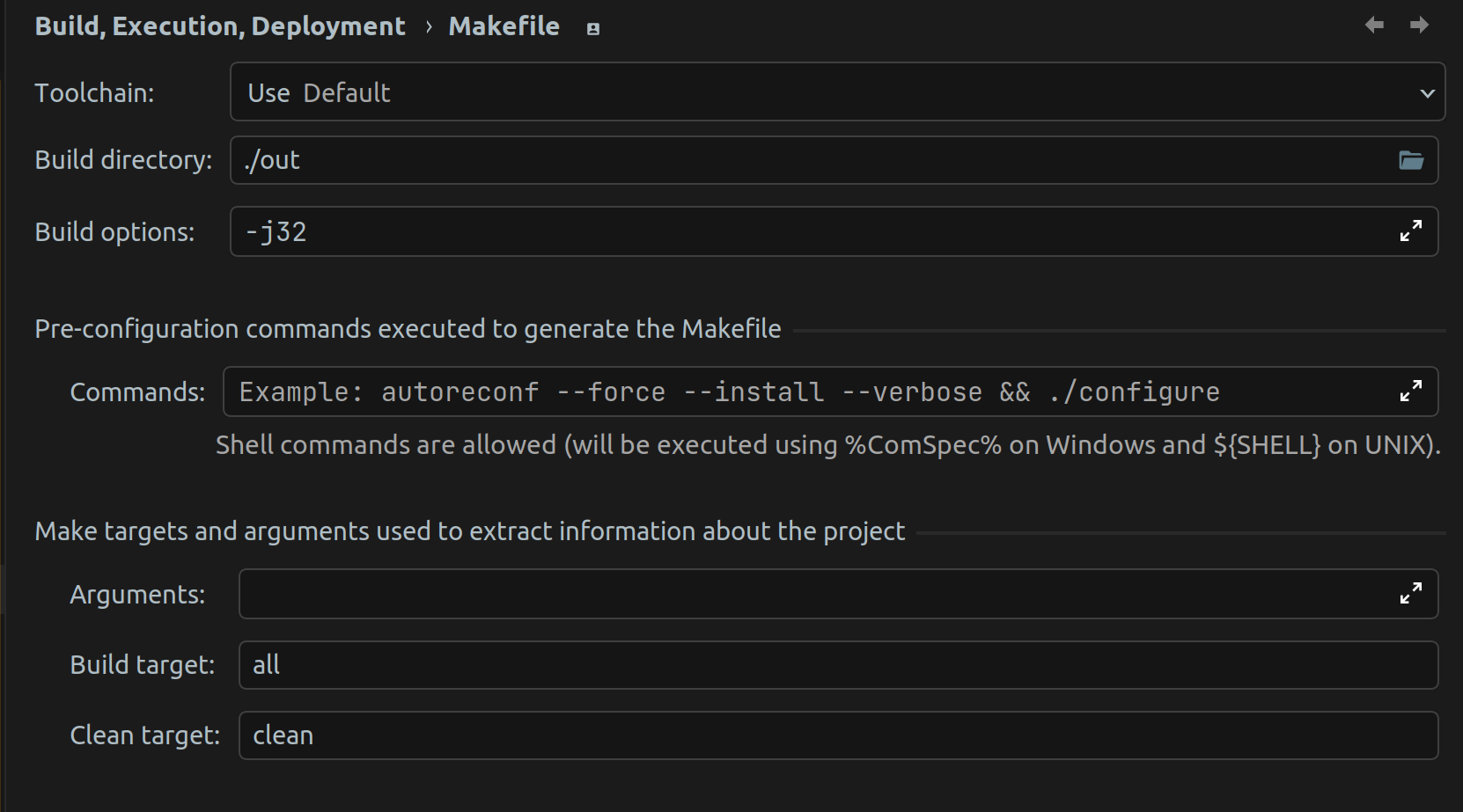Click the Make targets section heading

coord(469,530)
